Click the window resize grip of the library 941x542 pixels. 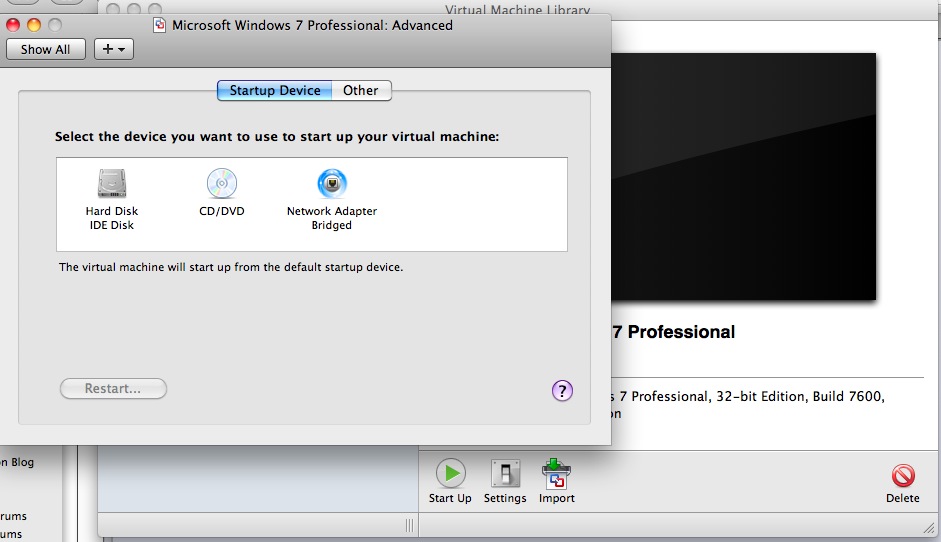(x=929, y=528)
